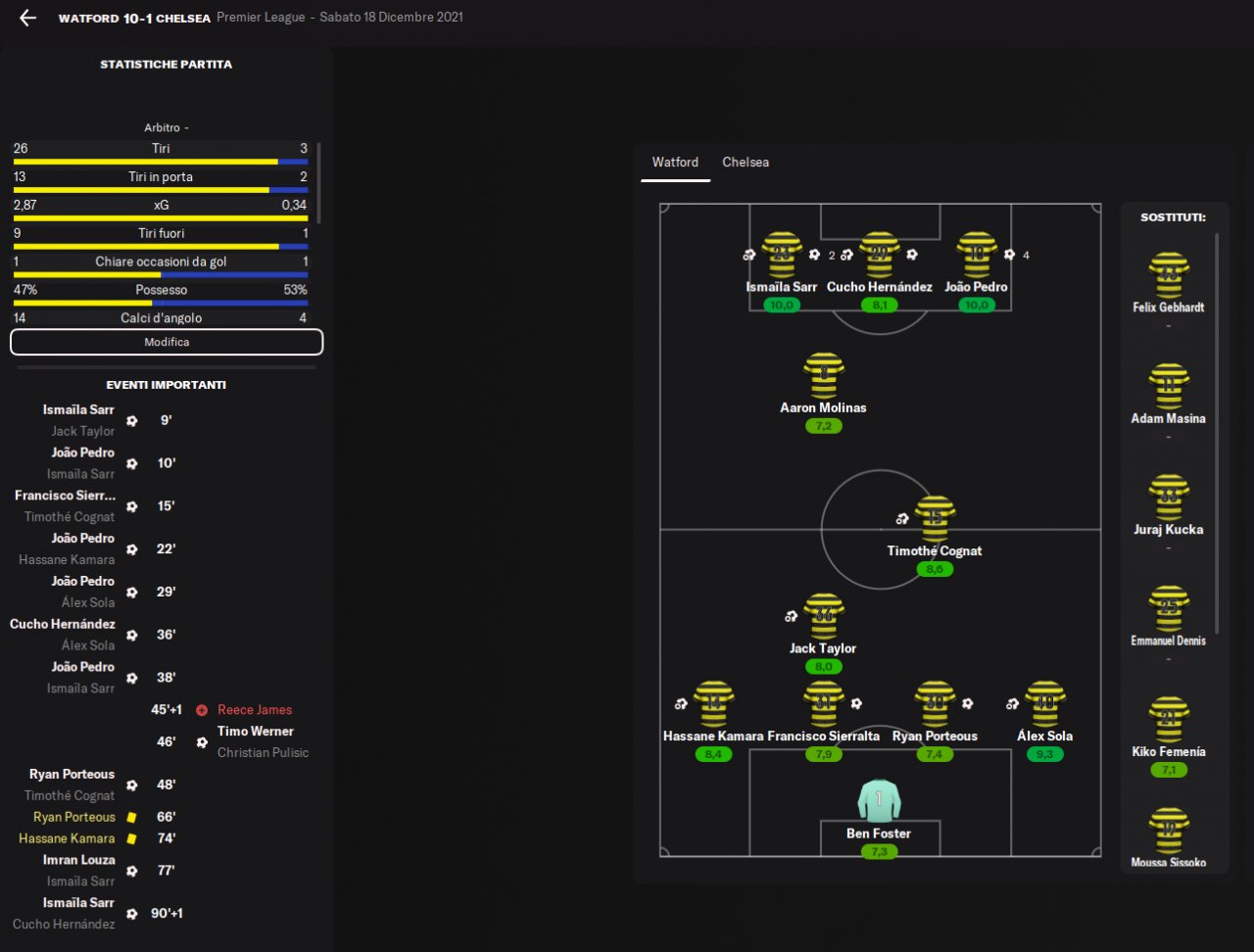This screenshot has width=1254, height=952.
Task: Open Timo Werner's name in events
Action: pos(256,732)
